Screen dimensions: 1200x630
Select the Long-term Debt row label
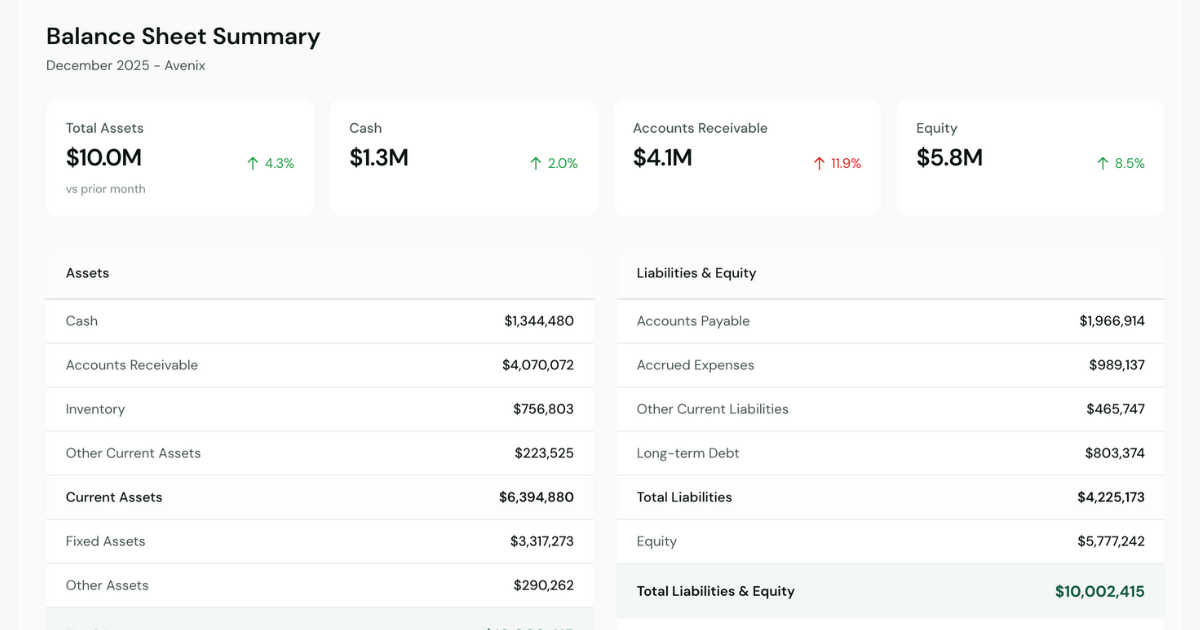point(688,453)
